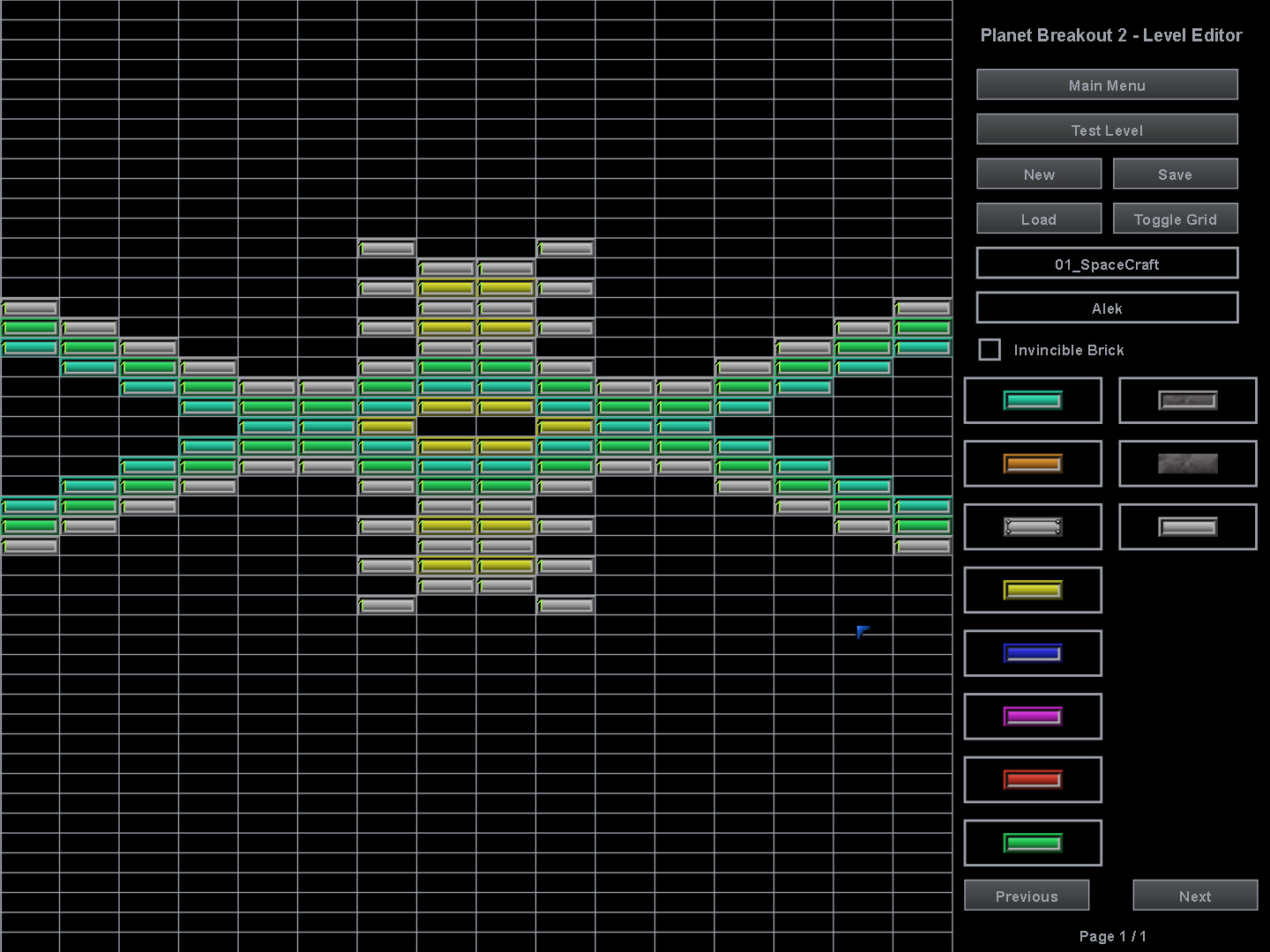Open the Main Menu
Screen dimensions: 1270x952
(1107, 85)
